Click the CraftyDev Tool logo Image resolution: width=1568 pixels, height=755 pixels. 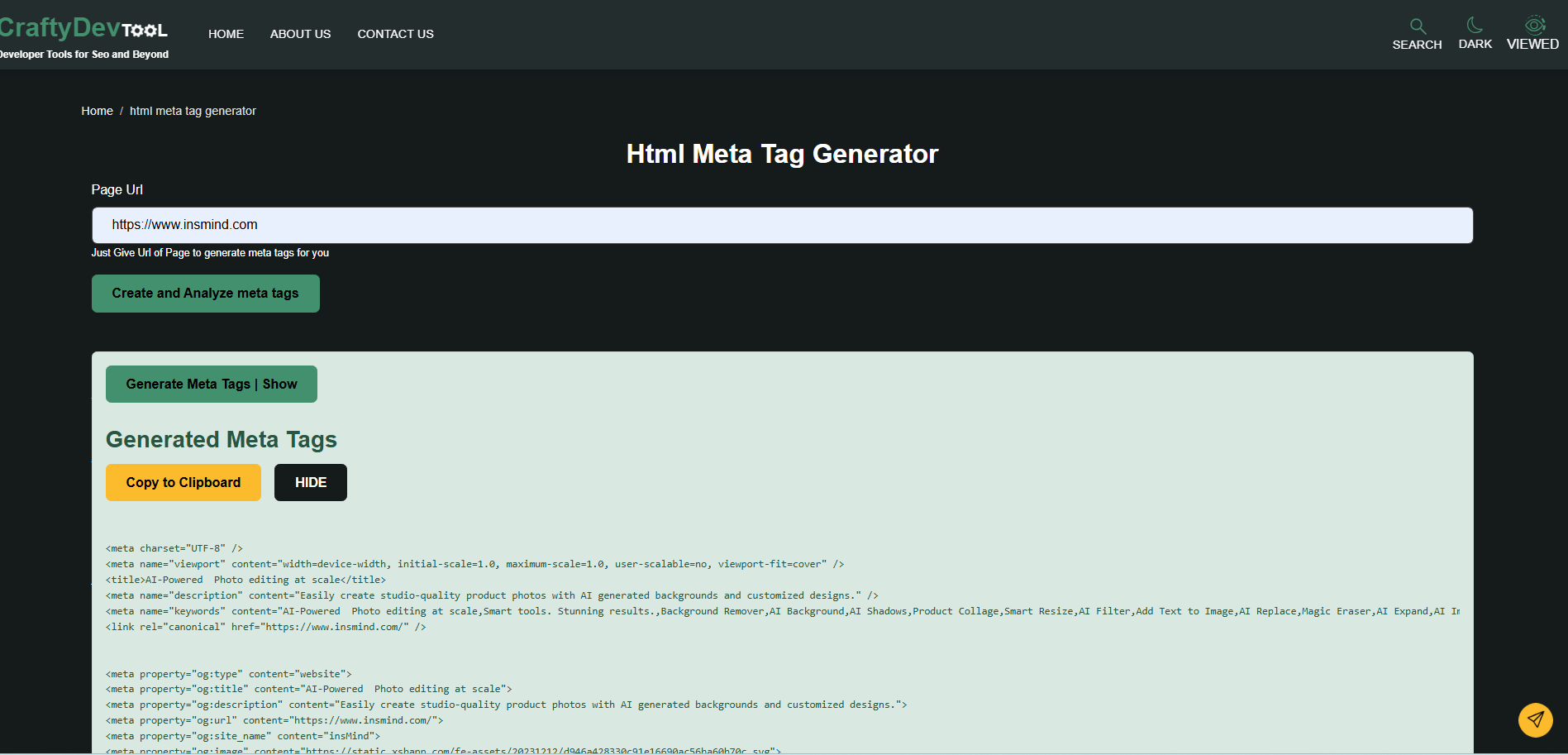pyautogui.click(x=83, y=28)
